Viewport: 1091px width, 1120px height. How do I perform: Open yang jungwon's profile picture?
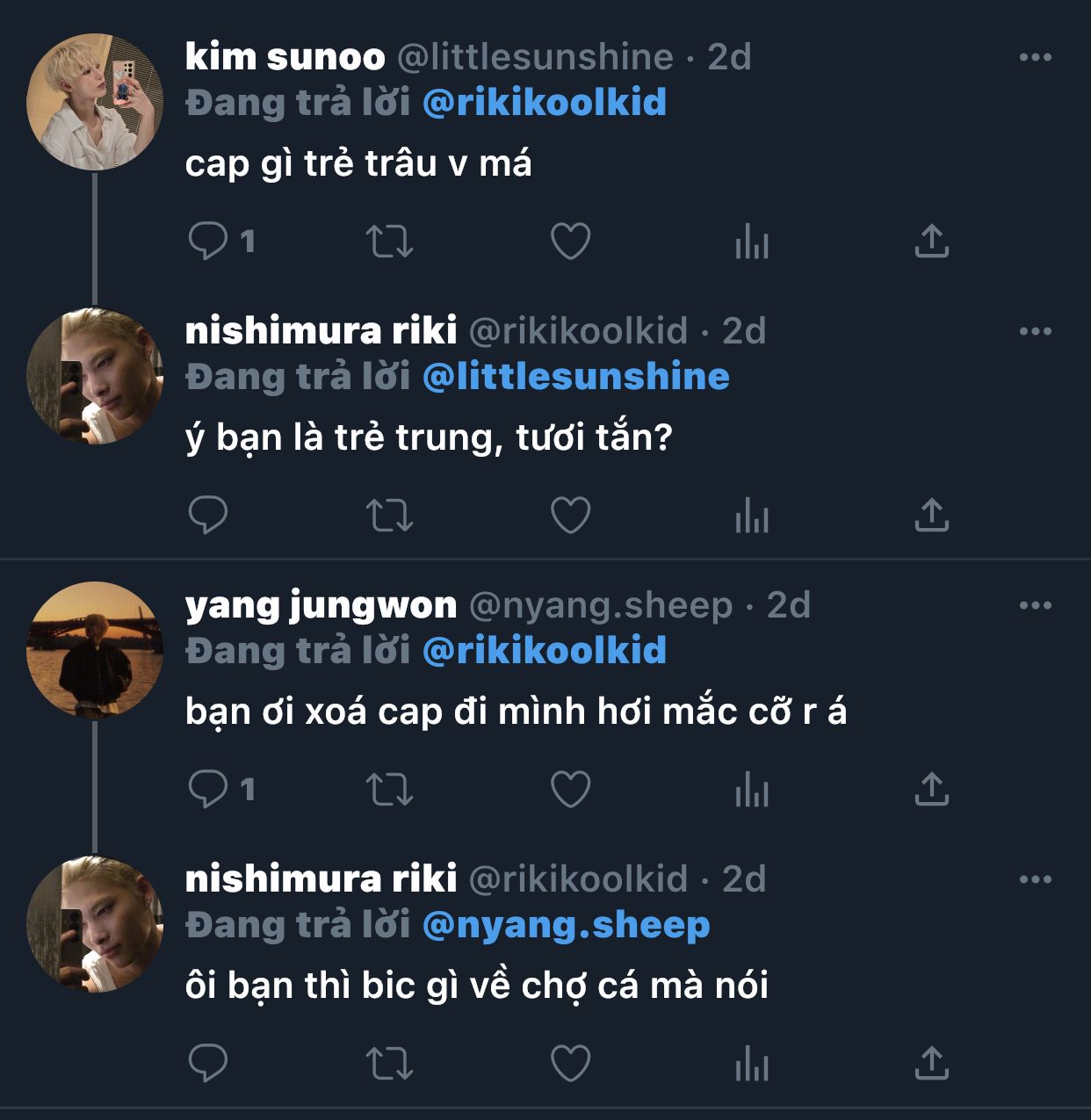pos(95,650)
